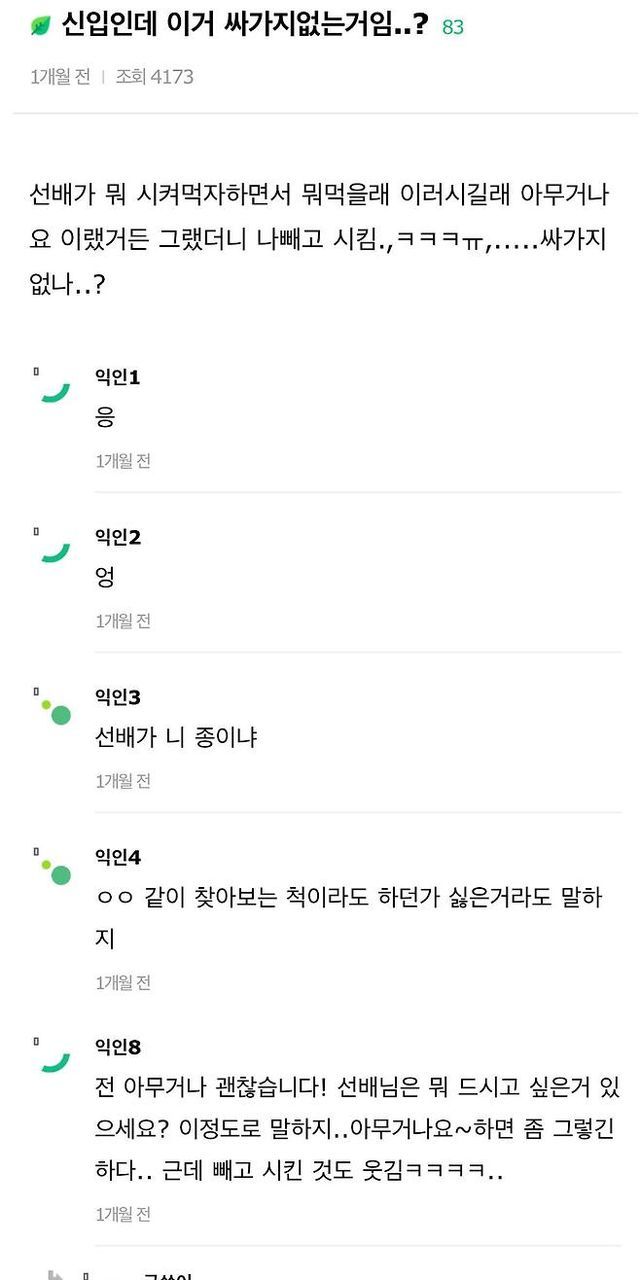Click 익인2's green crescent avatar
The height and width of the screenshot is (1280, 640).
click(x=55, y=550)
